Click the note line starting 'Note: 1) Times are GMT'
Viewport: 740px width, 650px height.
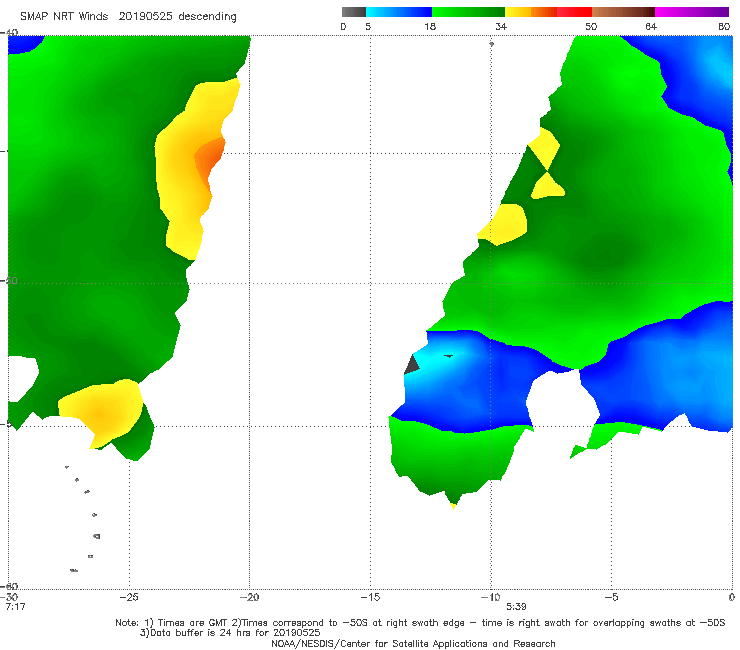420,623
